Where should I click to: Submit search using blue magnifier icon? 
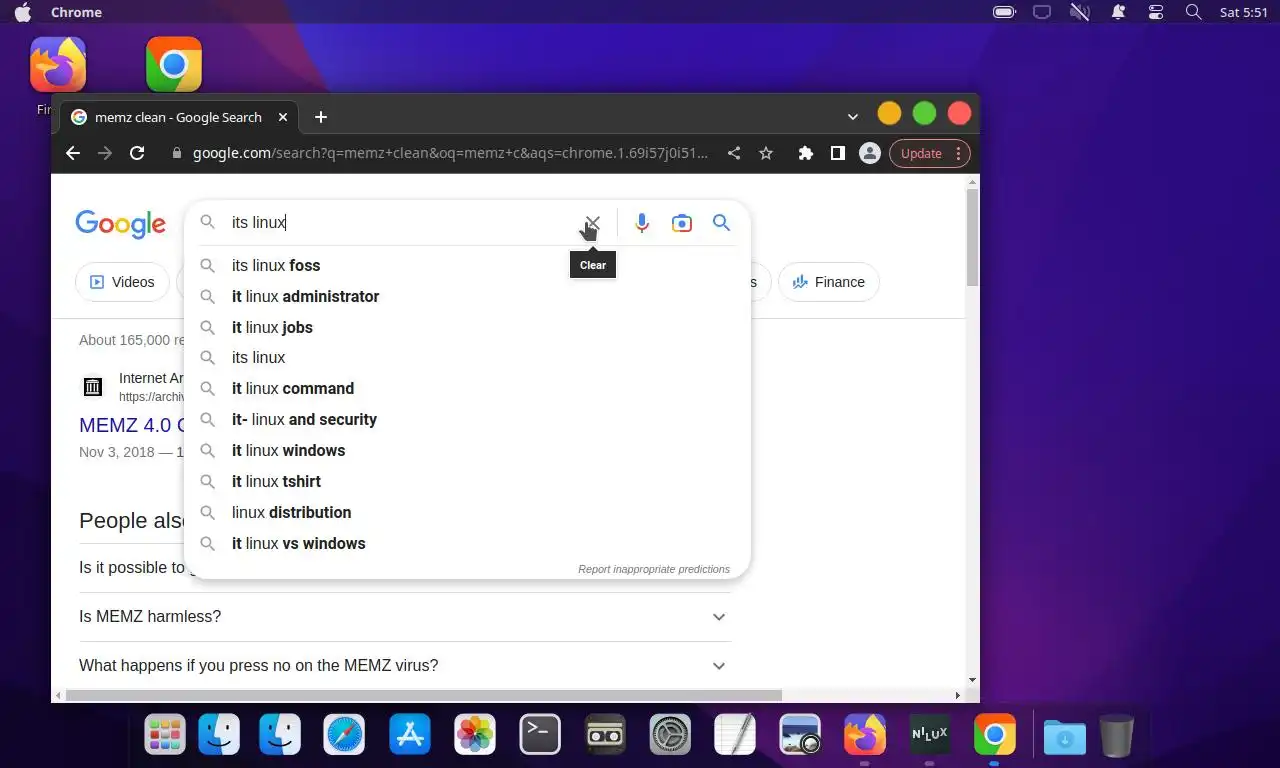tap(721, 223)
